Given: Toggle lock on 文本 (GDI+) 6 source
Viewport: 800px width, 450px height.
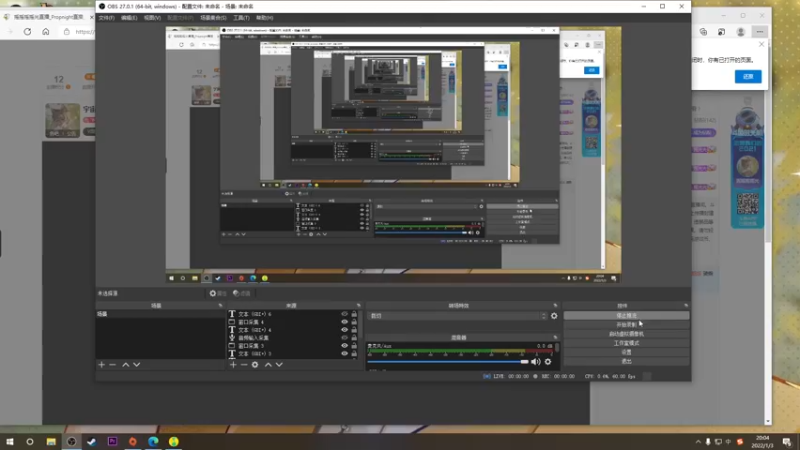Looking at the screenshot, I should click(x=354, y=314).
